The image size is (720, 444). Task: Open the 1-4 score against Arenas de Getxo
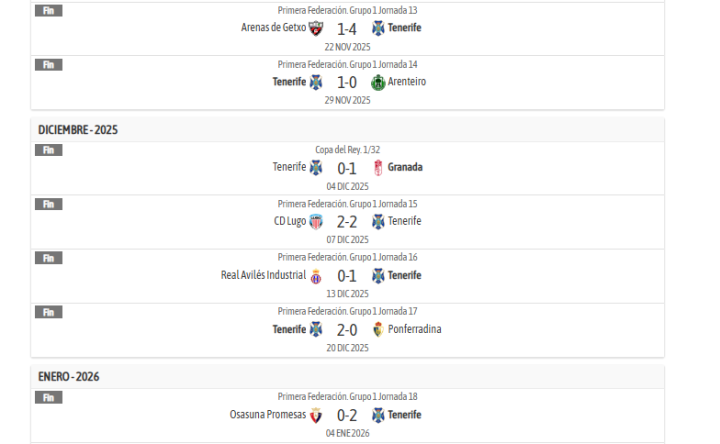pos(347,28)
